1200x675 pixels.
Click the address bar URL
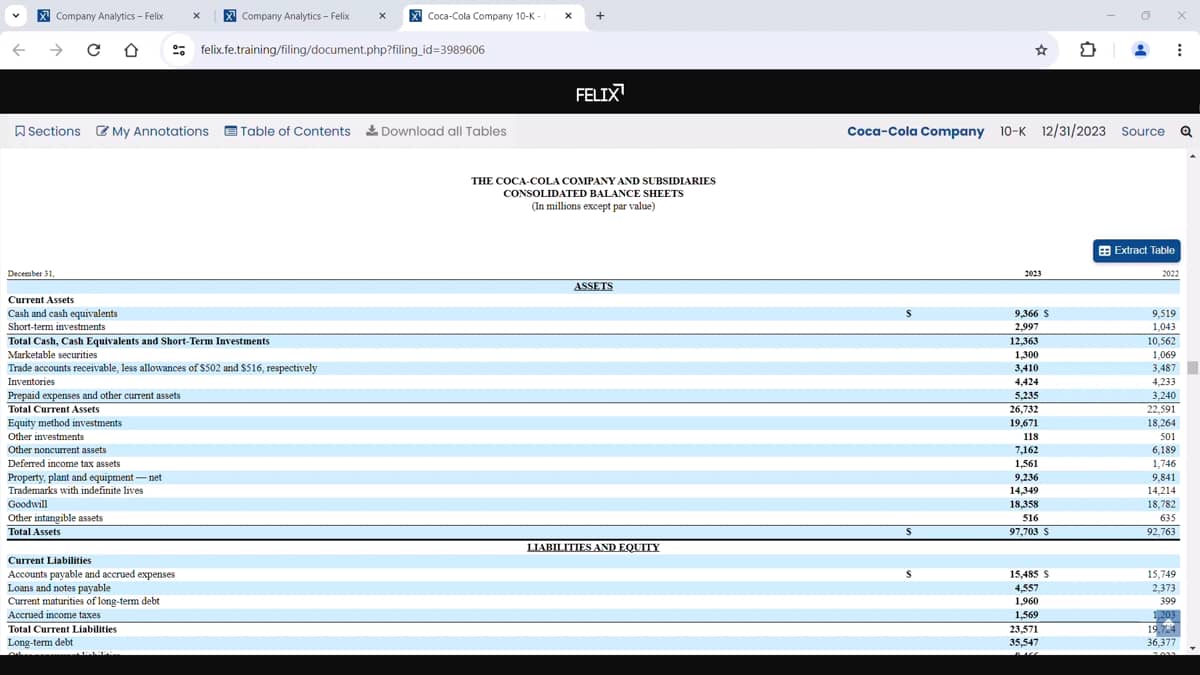pos(343,49)
